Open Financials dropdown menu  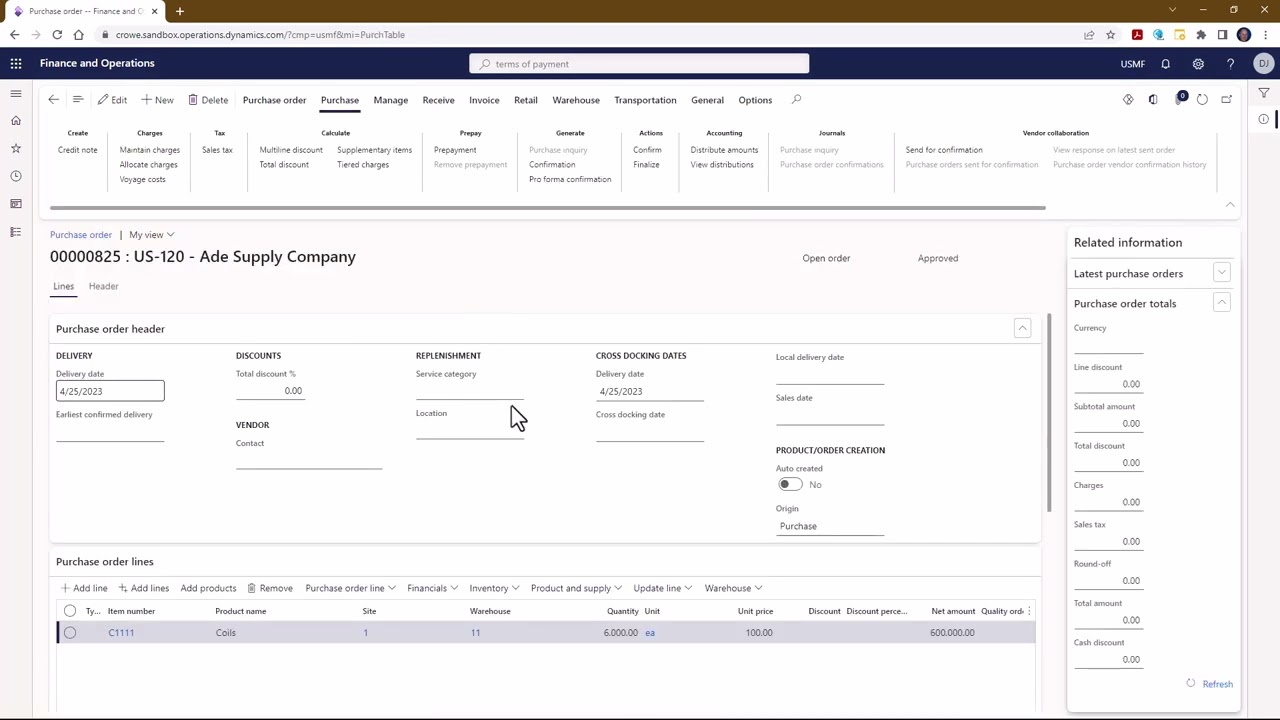[x=432, y=588]
